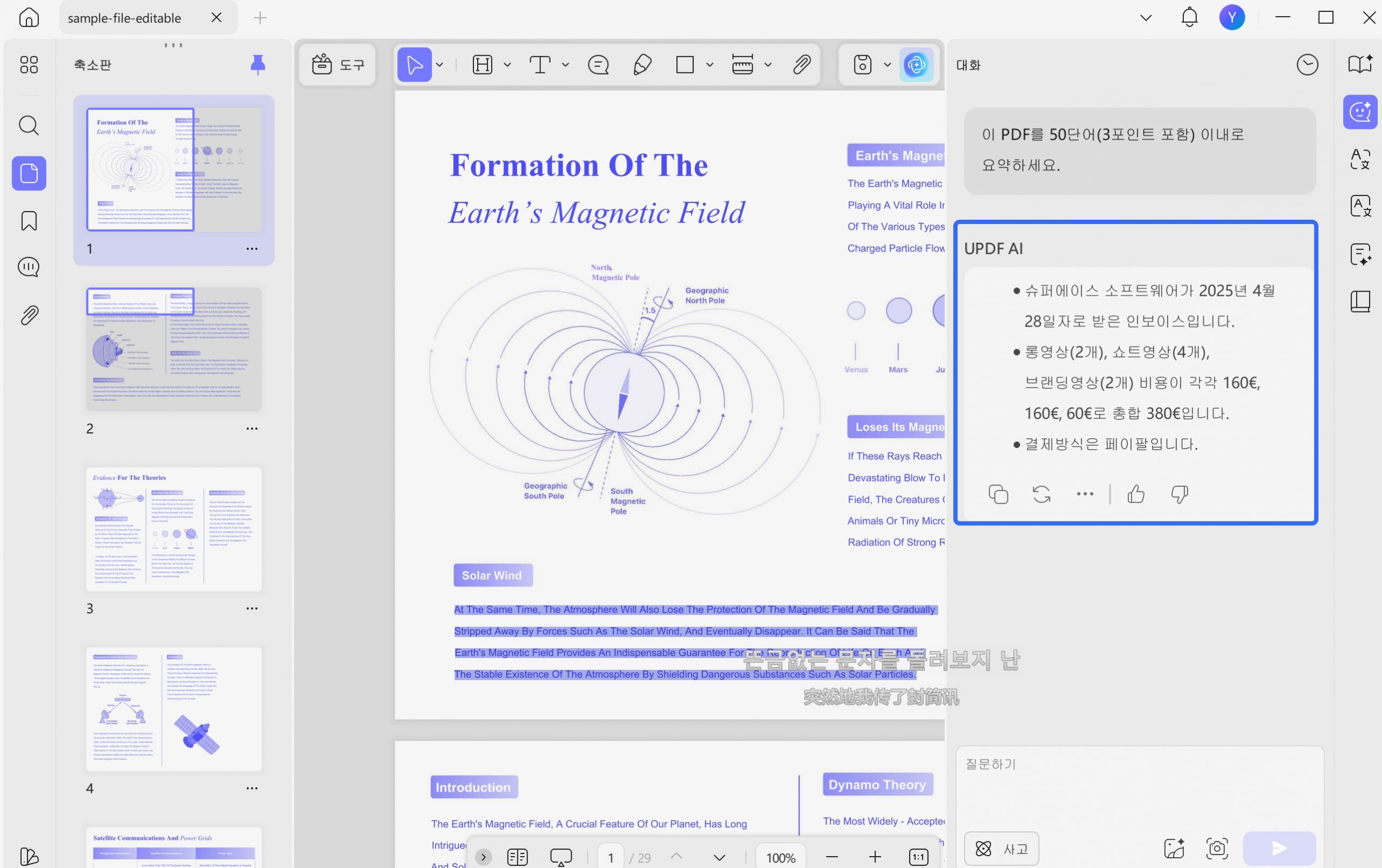The height and width of the screenshot is (868, 1382).
Task: Open chat history clock icon
Action: 1307,65
